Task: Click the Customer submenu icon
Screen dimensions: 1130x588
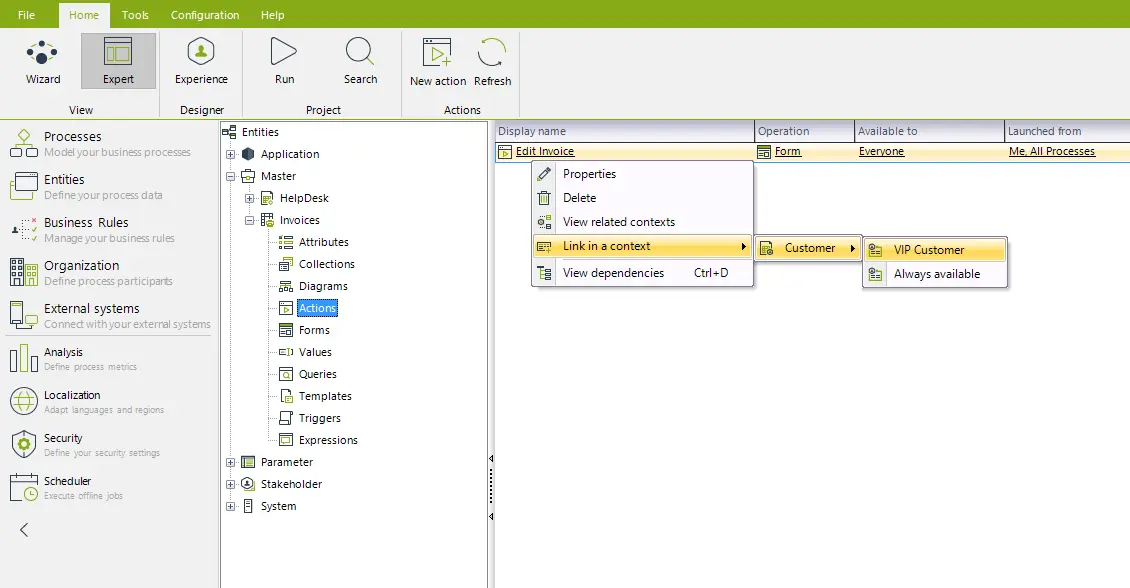Action: tap(767, 249)
